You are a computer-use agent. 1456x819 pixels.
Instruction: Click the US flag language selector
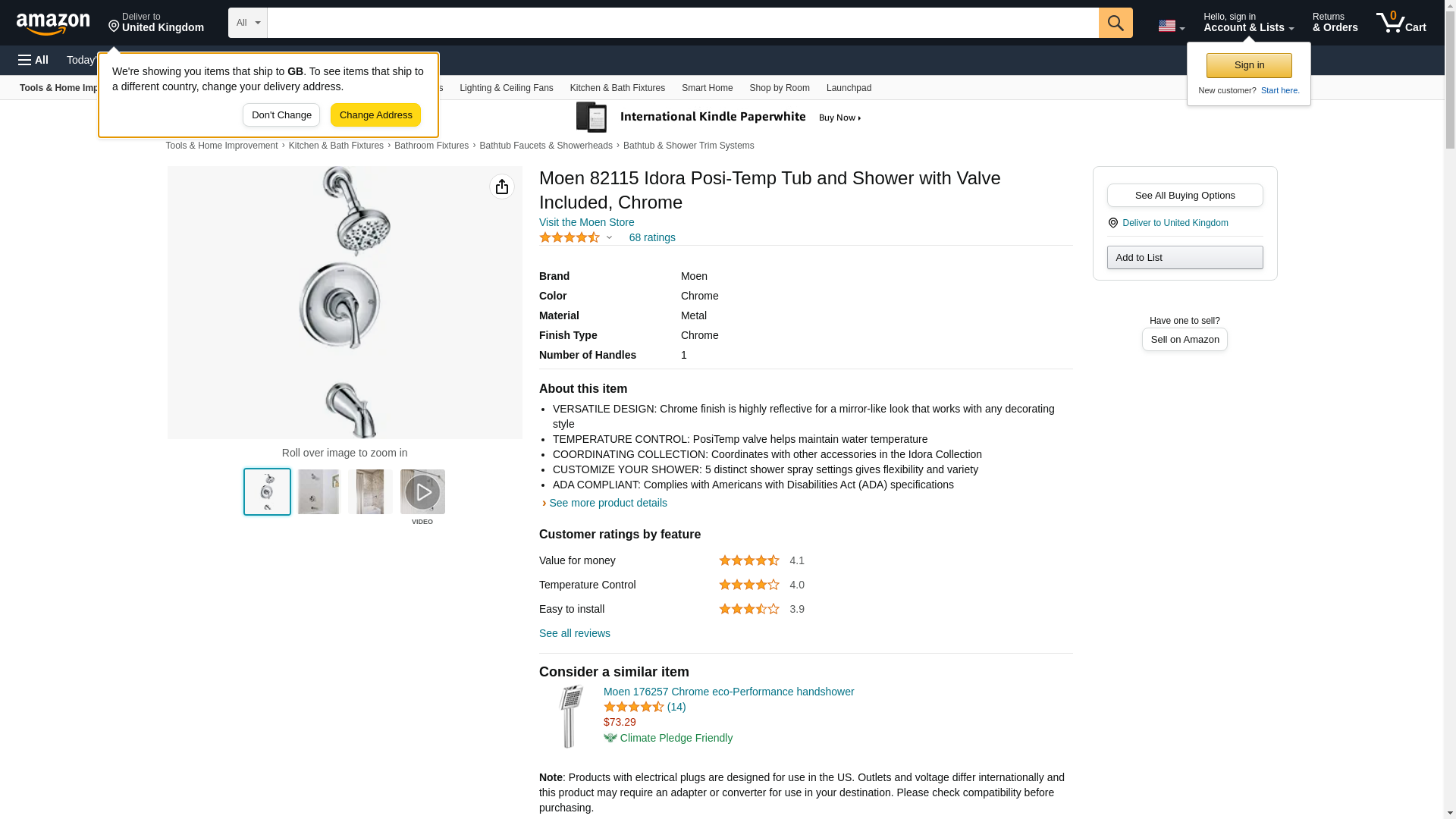pyautogui.click(x=1170, y=26)
